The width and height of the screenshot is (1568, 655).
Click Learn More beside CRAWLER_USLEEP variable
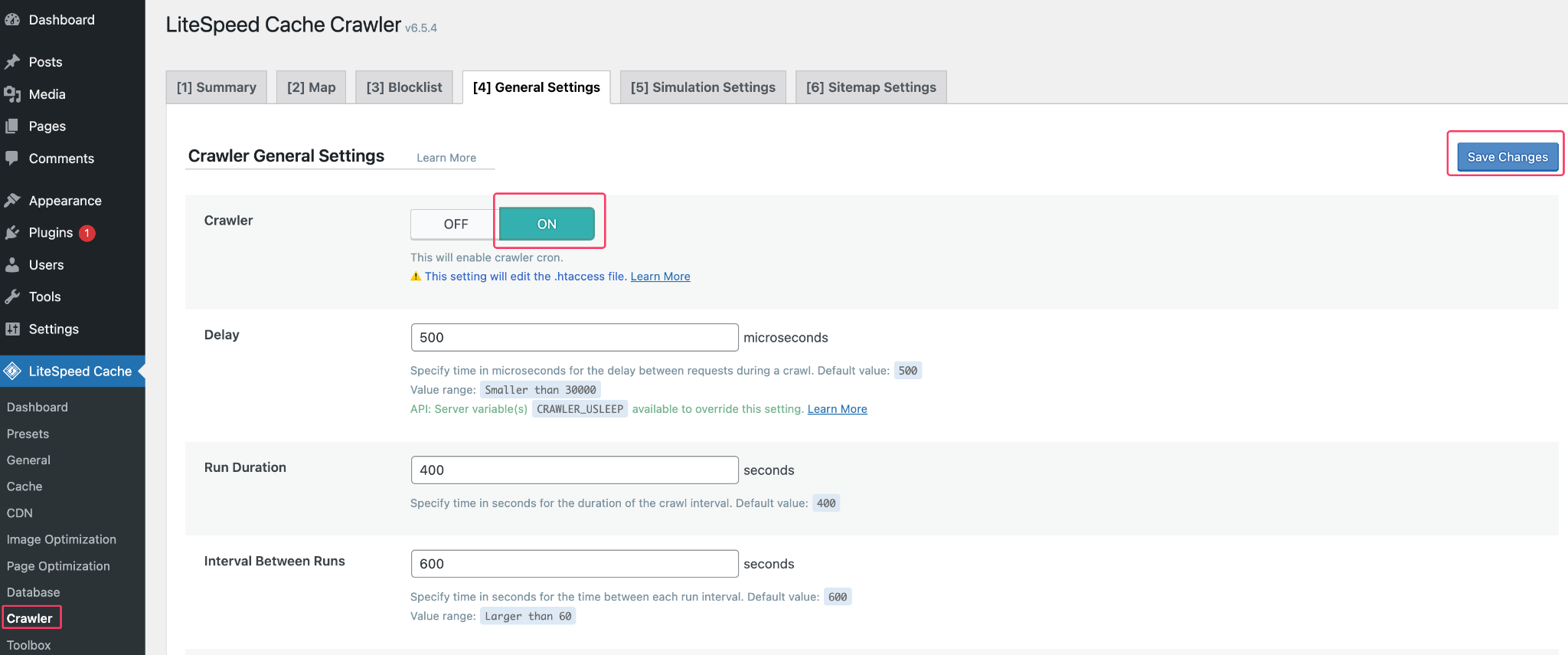[837, 409]
